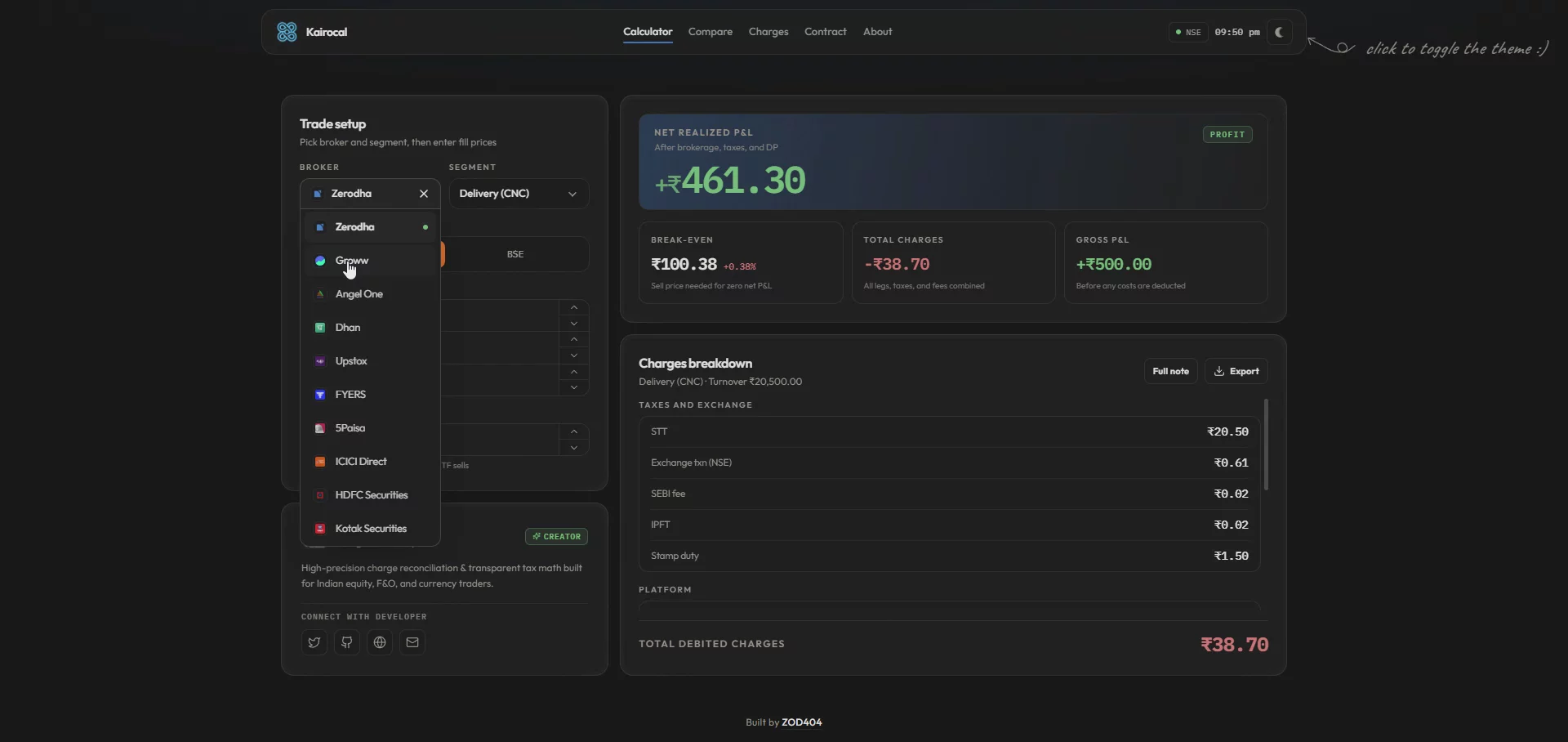Click the SEBI fee row

pyautogui.click(x=950, y=494)
